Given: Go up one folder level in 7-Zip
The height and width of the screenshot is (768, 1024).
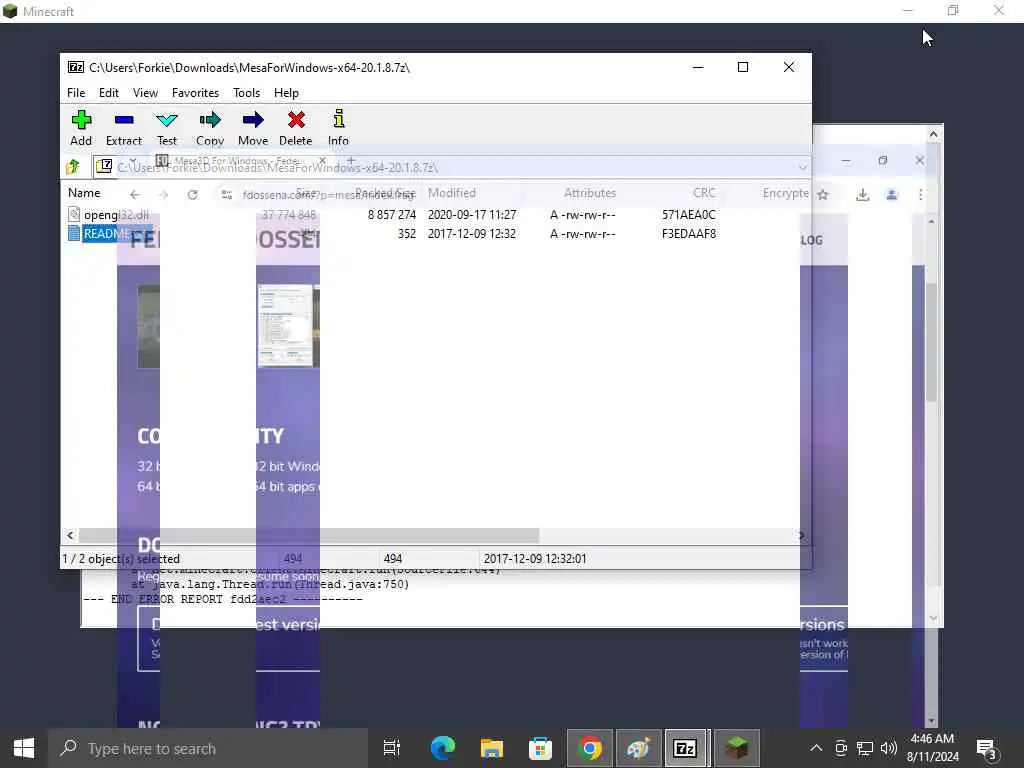Looking at the screenshot, I should click(73, 167).
